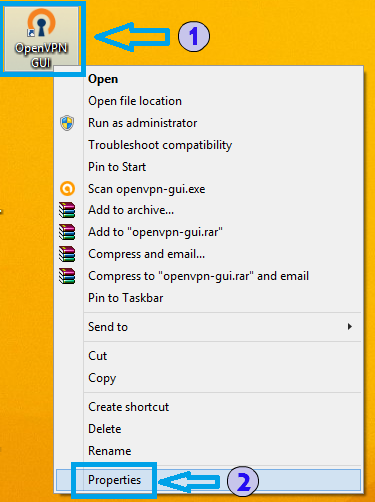
Task: Click the WinRAR icon beside Add to "openvpn-gui.rar"
Action: click(67, 232)
